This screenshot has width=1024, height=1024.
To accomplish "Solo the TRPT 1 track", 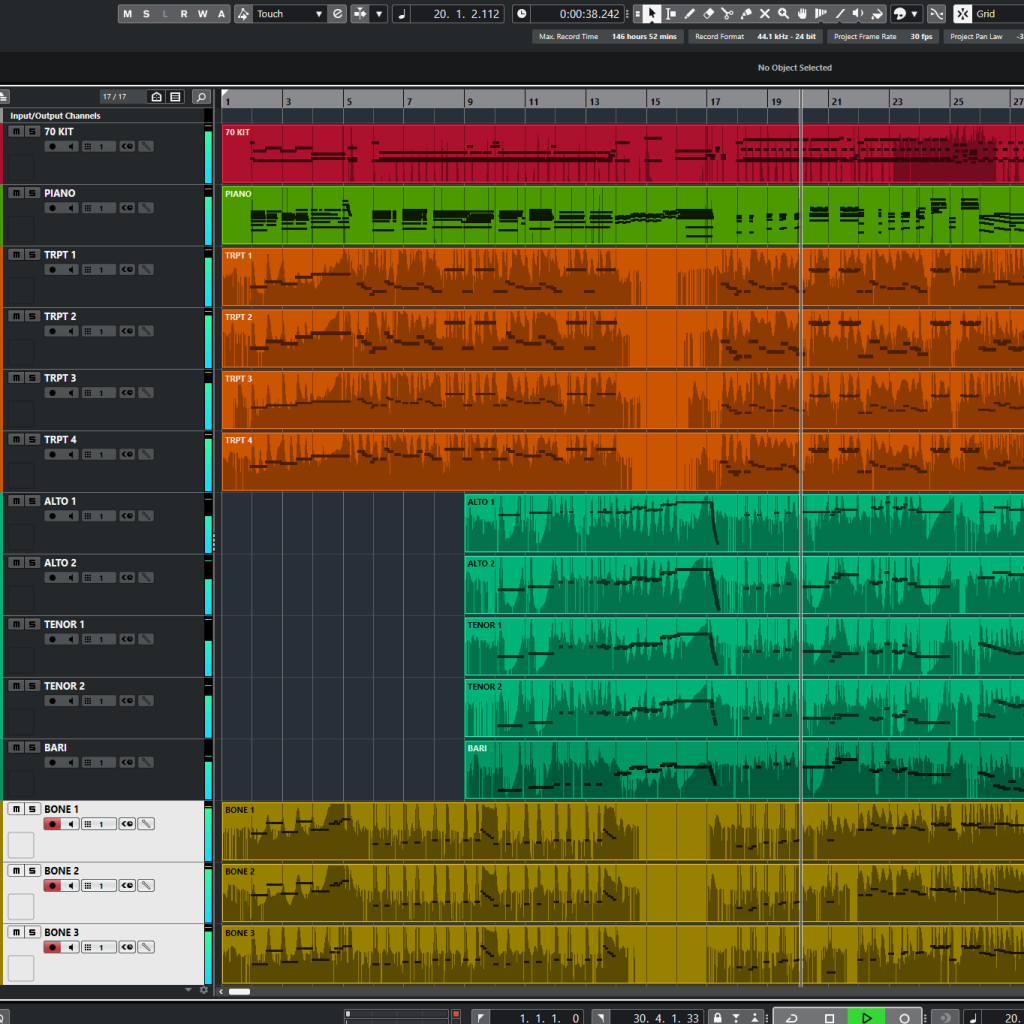I will point(33,254).
